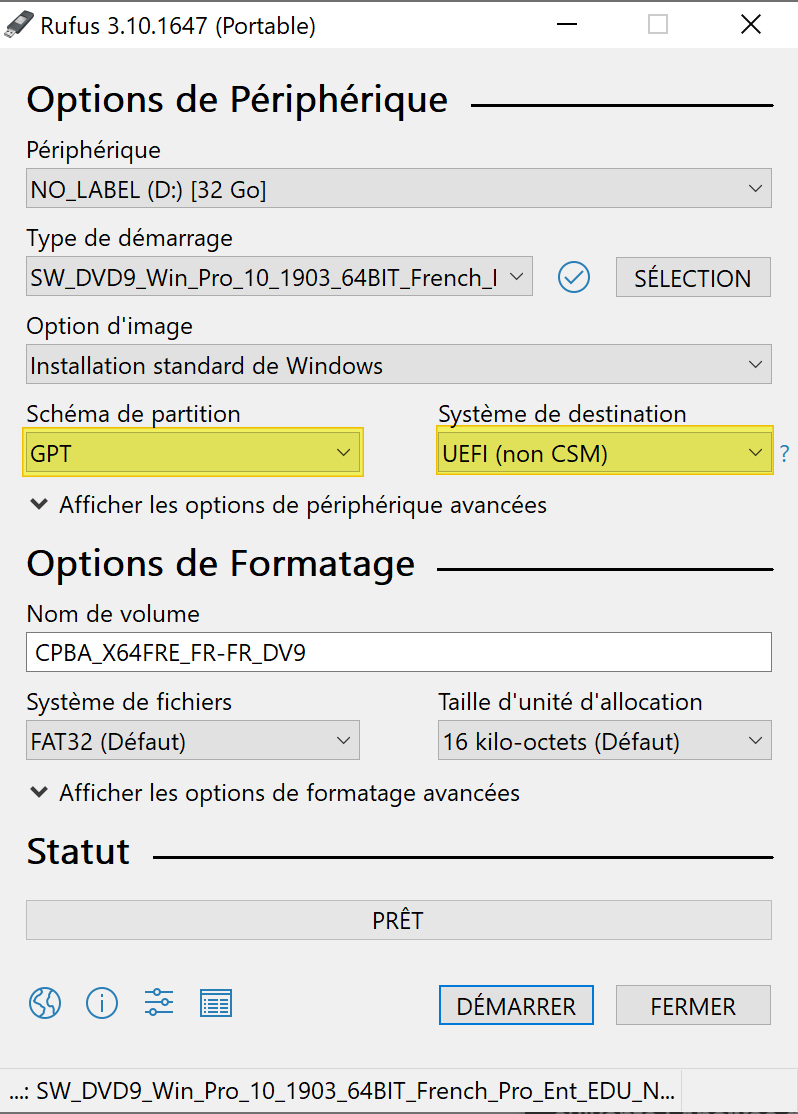Open the GPT partition scheme dropdown

point(192,453)
